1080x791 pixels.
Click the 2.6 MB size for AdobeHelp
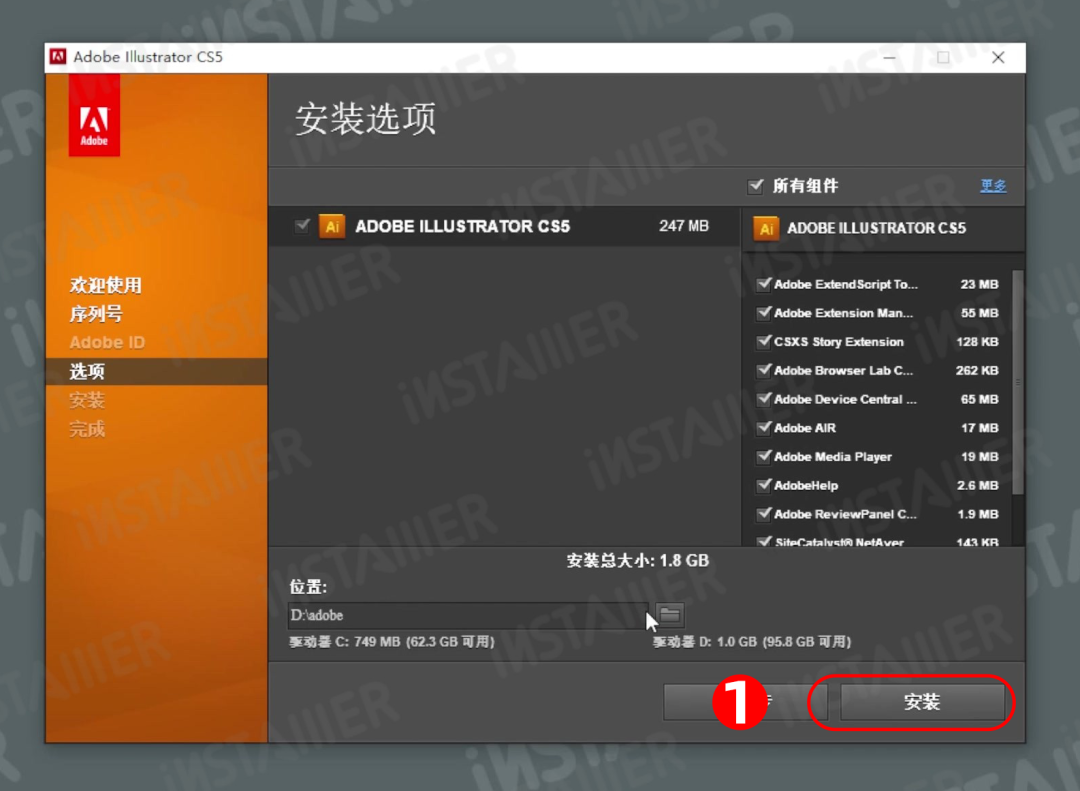[978, 486]
